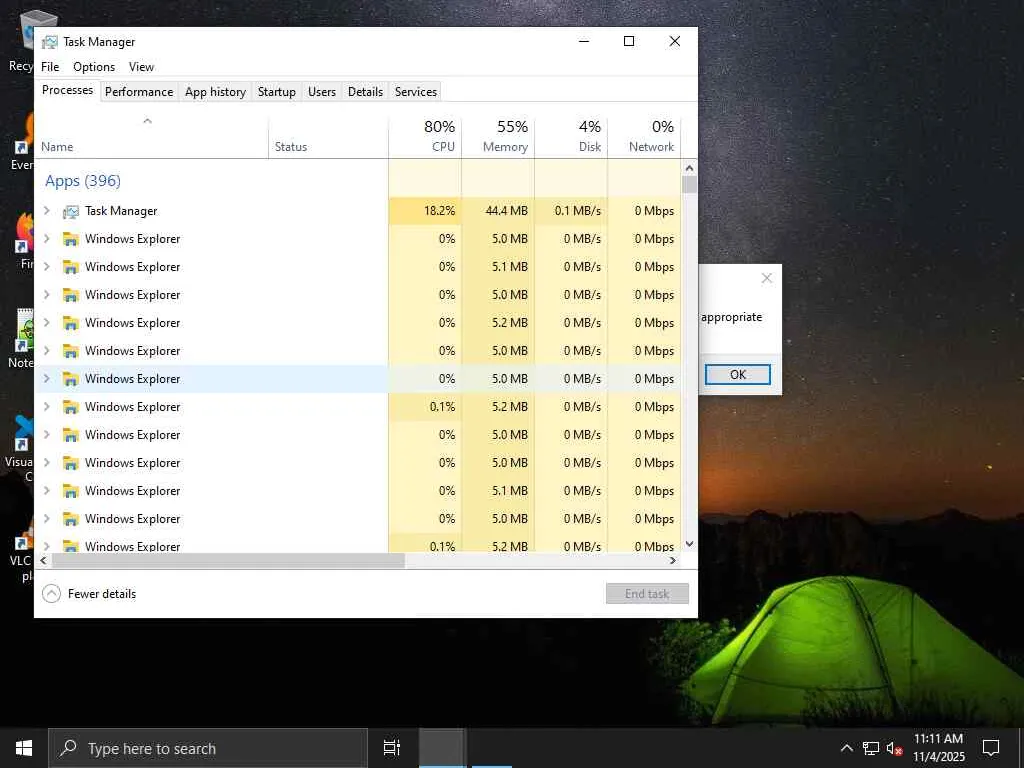Click the vertical scrollbar down arrow
Image resolution: width=1024 pixels, height=768 pixels.
pos(689,544)
